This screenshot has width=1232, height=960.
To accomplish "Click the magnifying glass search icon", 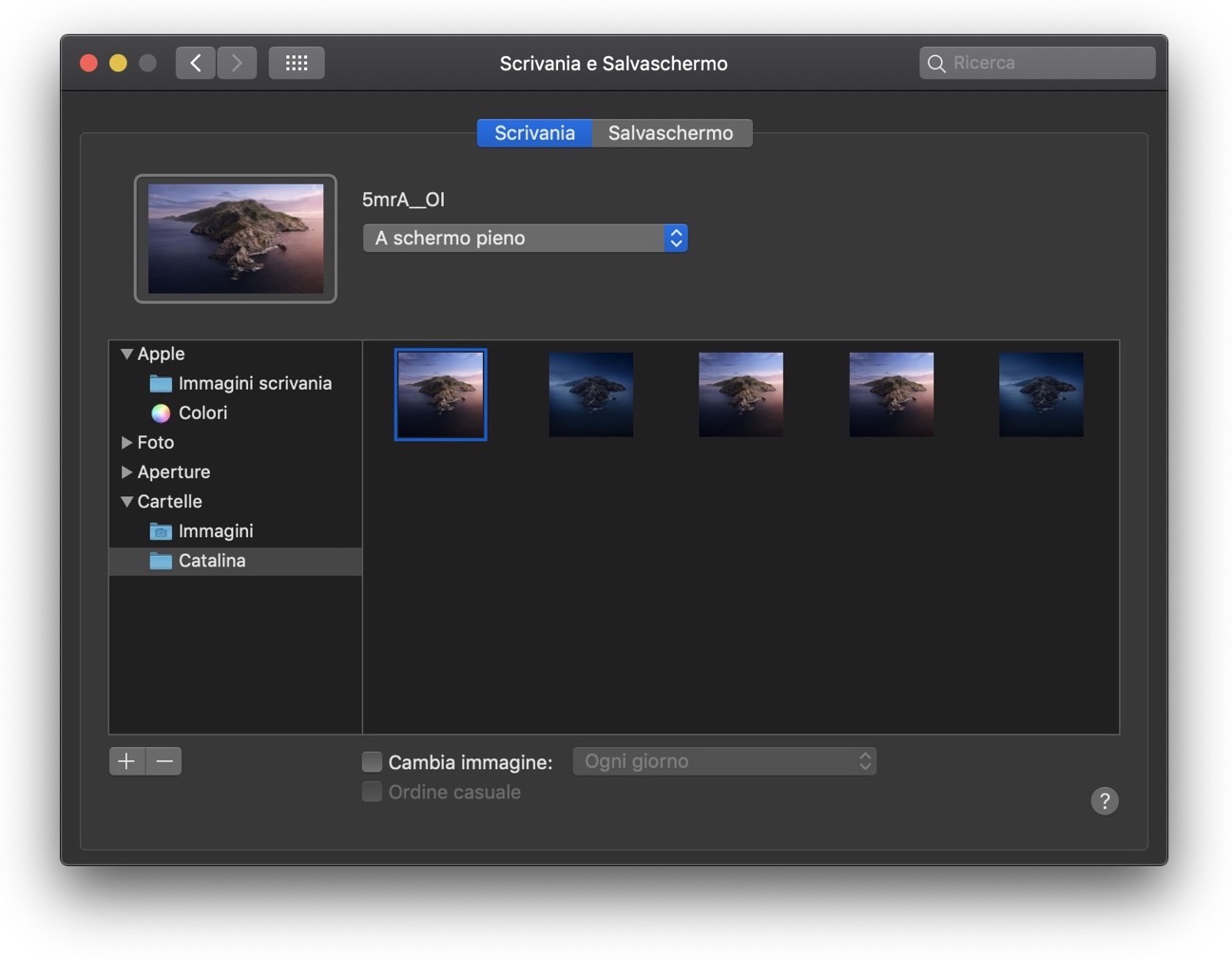I will point(936,64).
